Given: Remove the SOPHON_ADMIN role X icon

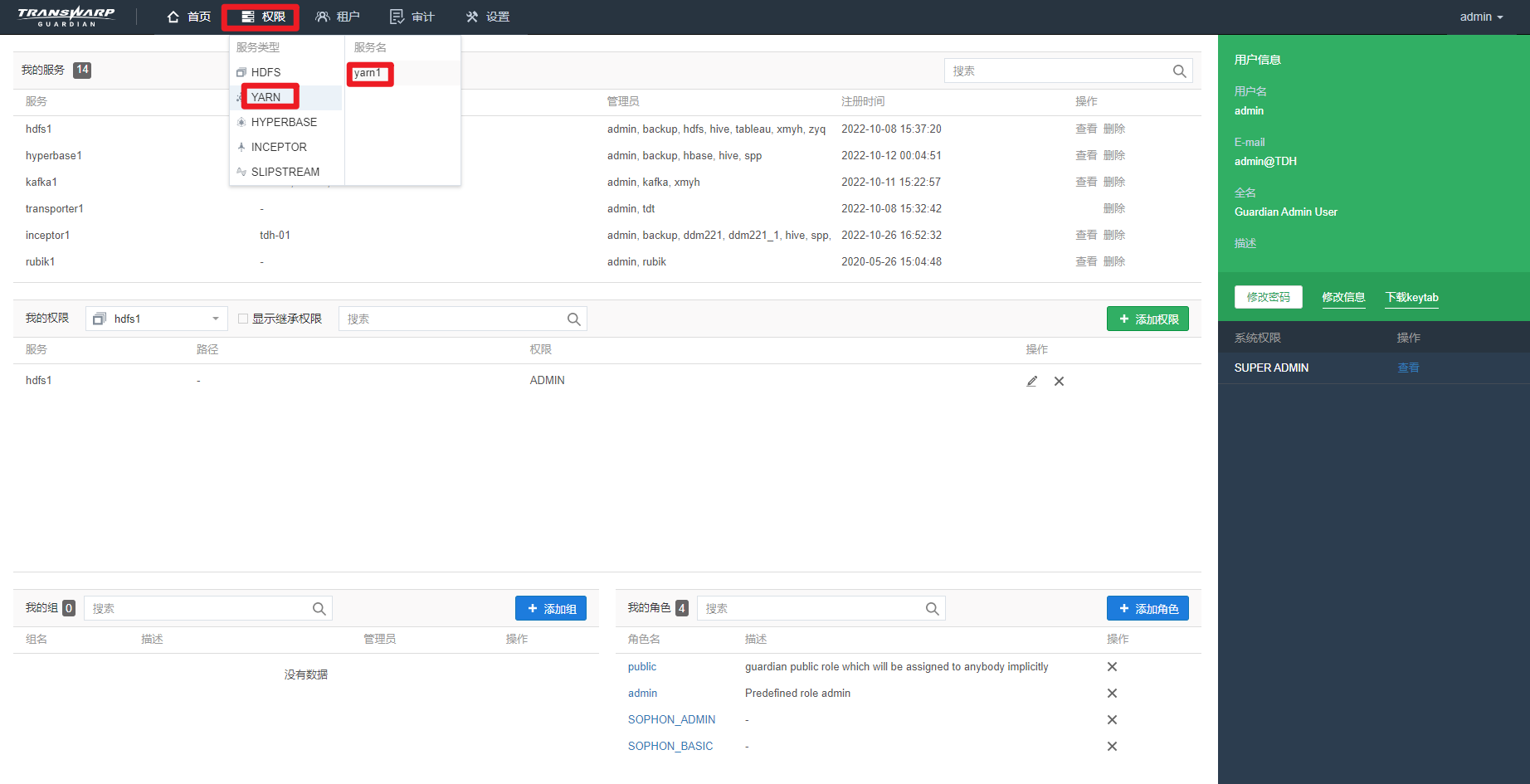Looking at the screenshot, I should click(x=1112, y=719).
